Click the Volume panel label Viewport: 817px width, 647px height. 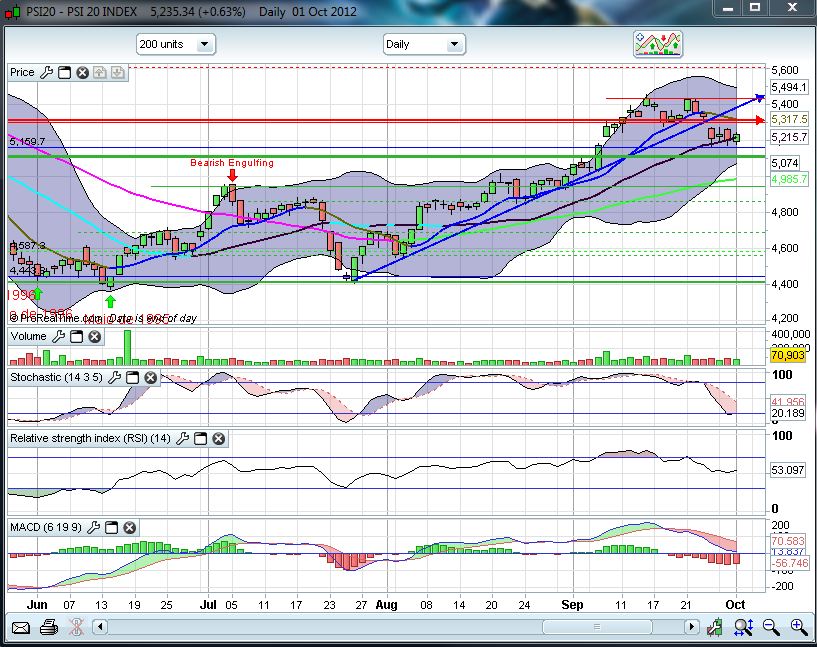point(28,337)
